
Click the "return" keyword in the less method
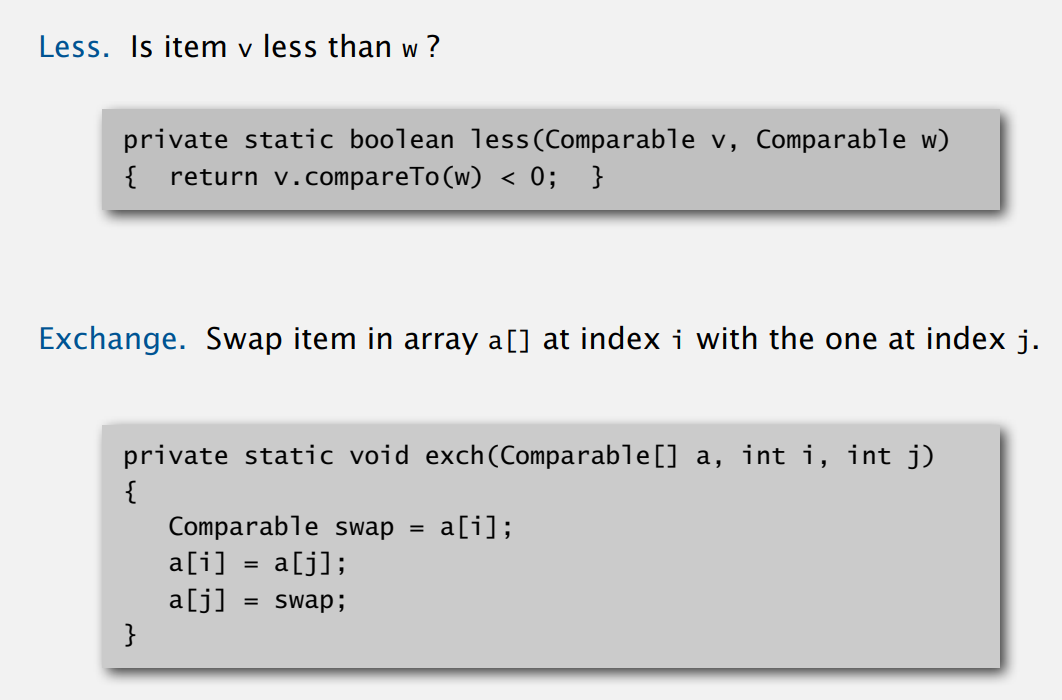pyautogui.click(x=213, y=178)
